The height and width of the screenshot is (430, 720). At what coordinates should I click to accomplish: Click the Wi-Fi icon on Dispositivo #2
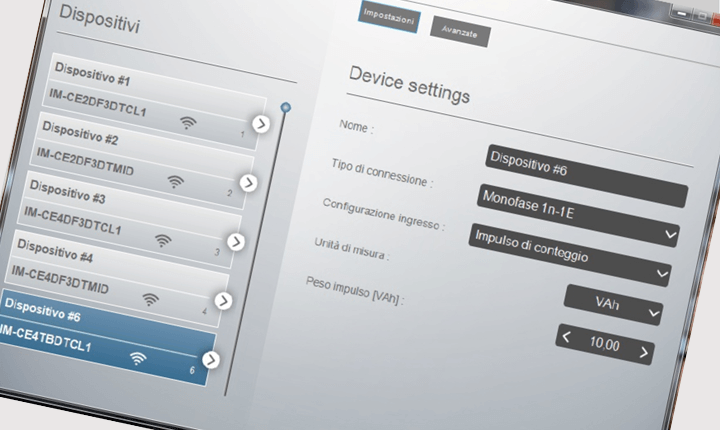[176, 181]
